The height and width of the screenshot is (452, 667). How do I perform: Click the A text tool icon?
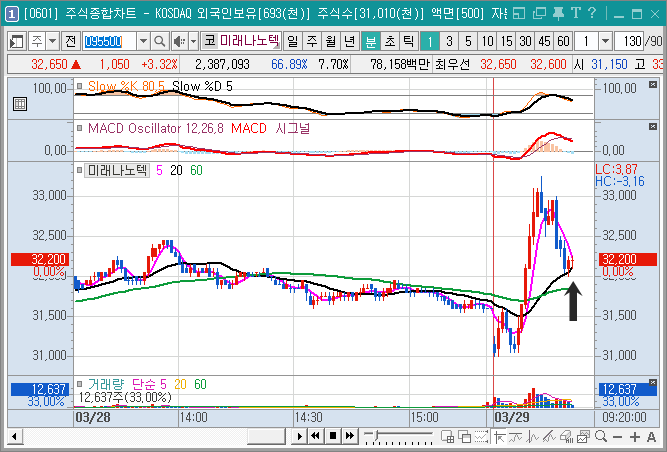[651, 437]
